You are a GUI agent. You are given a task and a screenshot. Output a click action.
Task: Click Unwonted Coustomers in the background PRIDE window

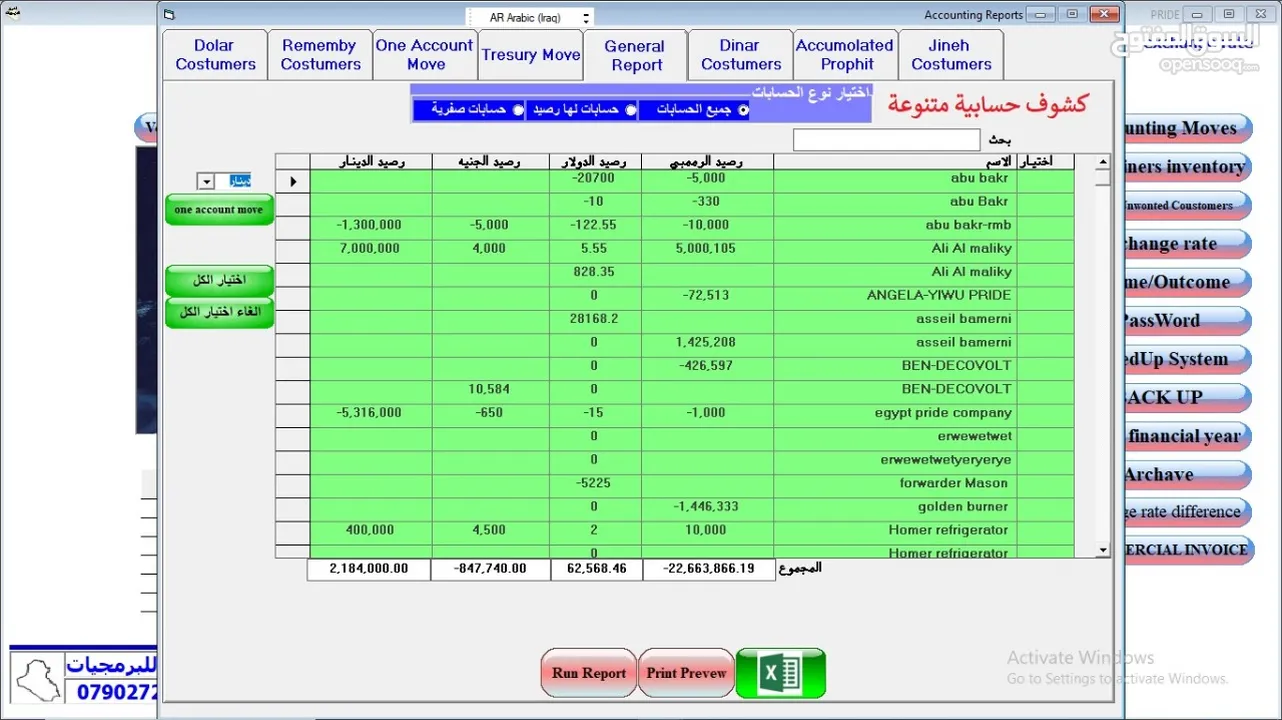1187,205
